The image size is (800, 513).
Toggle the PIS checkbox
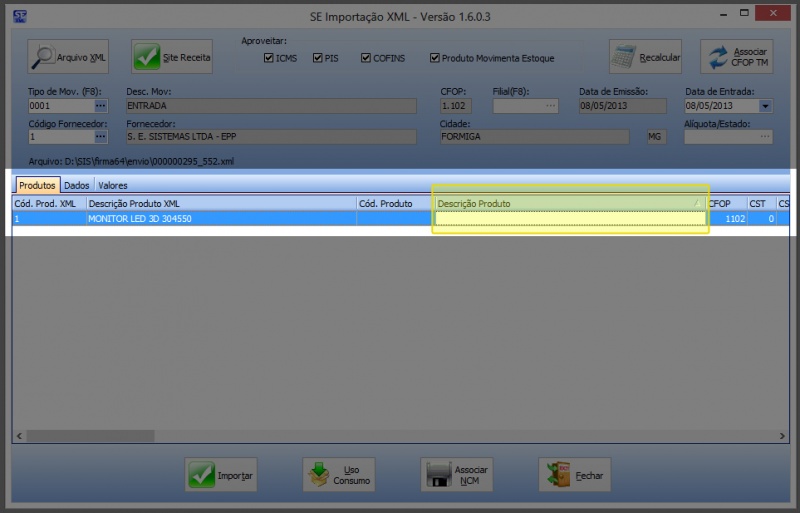[318, 58]
